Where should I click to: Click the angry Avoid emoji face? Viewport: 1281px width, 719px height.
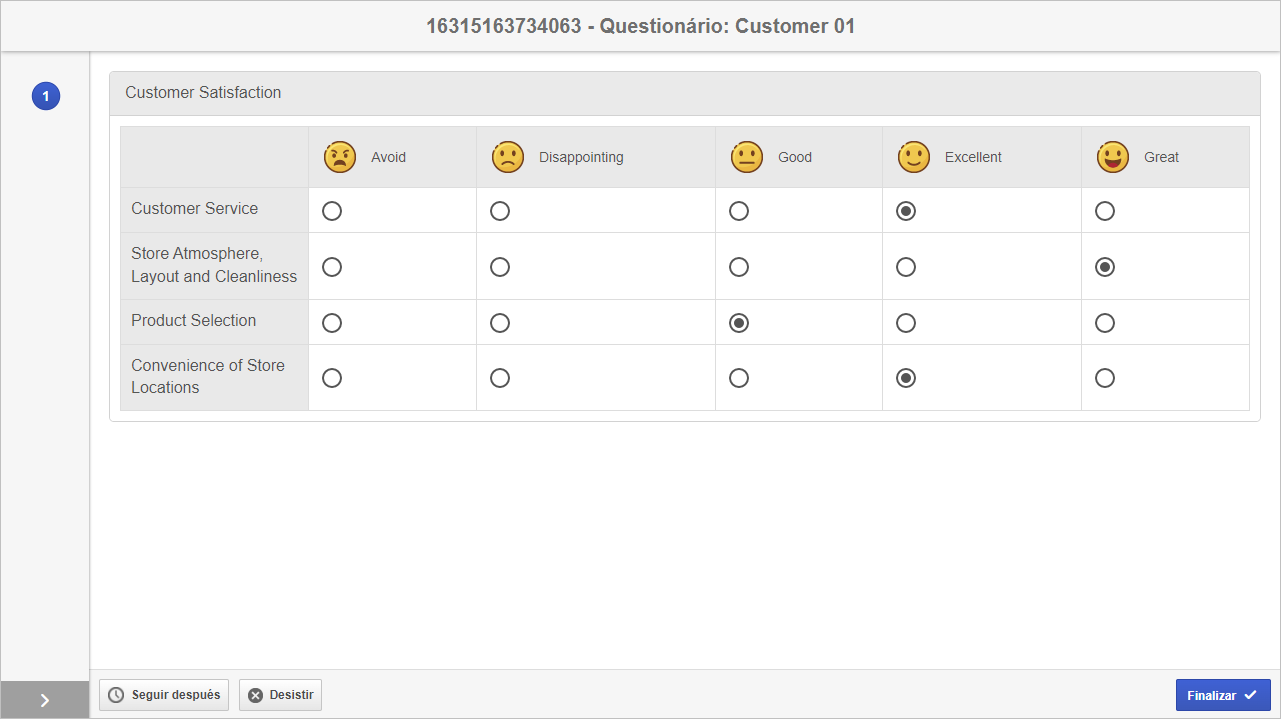point(340,157)
